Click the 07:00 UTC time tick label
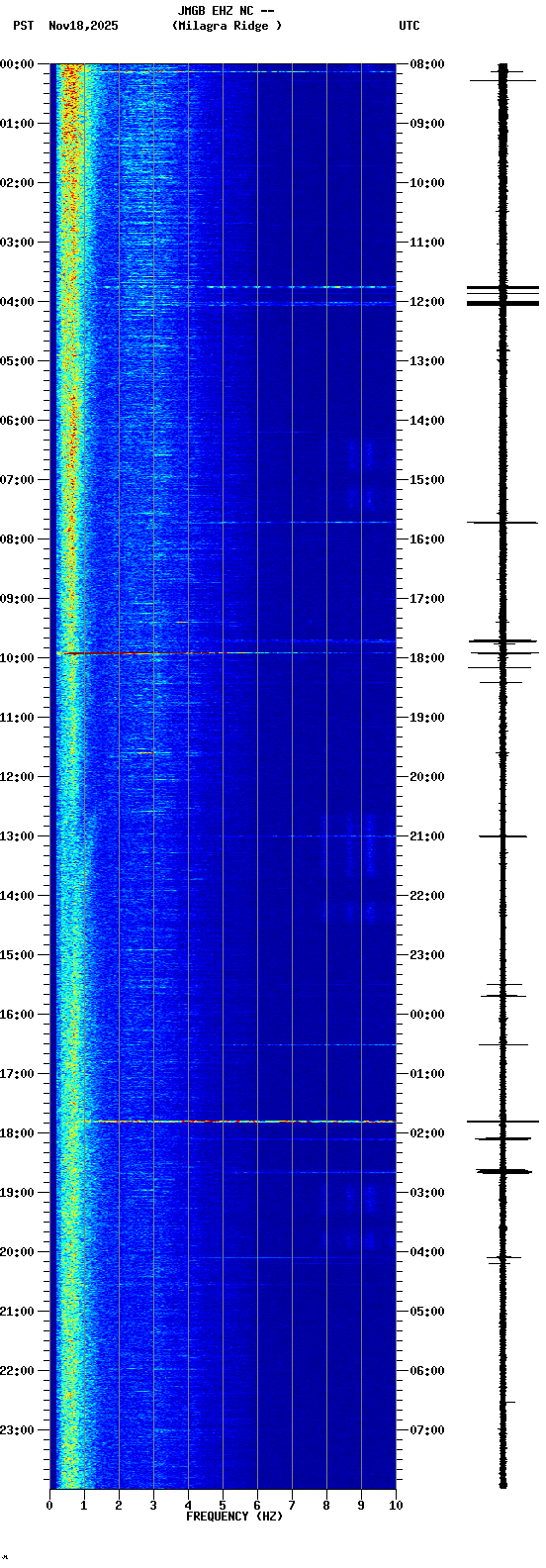 [427, 1430]
